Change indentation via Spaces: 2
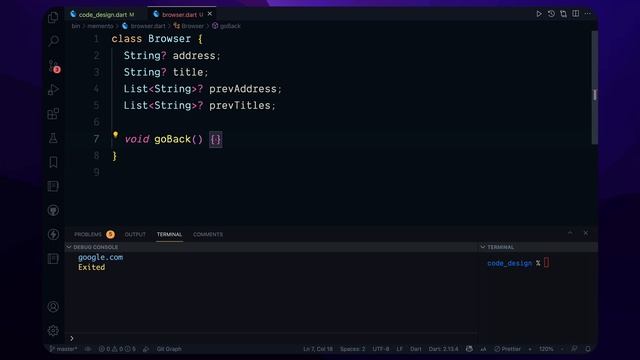This screenshot has height=360, width=640. pyautogui.click(x=353, y=349)
